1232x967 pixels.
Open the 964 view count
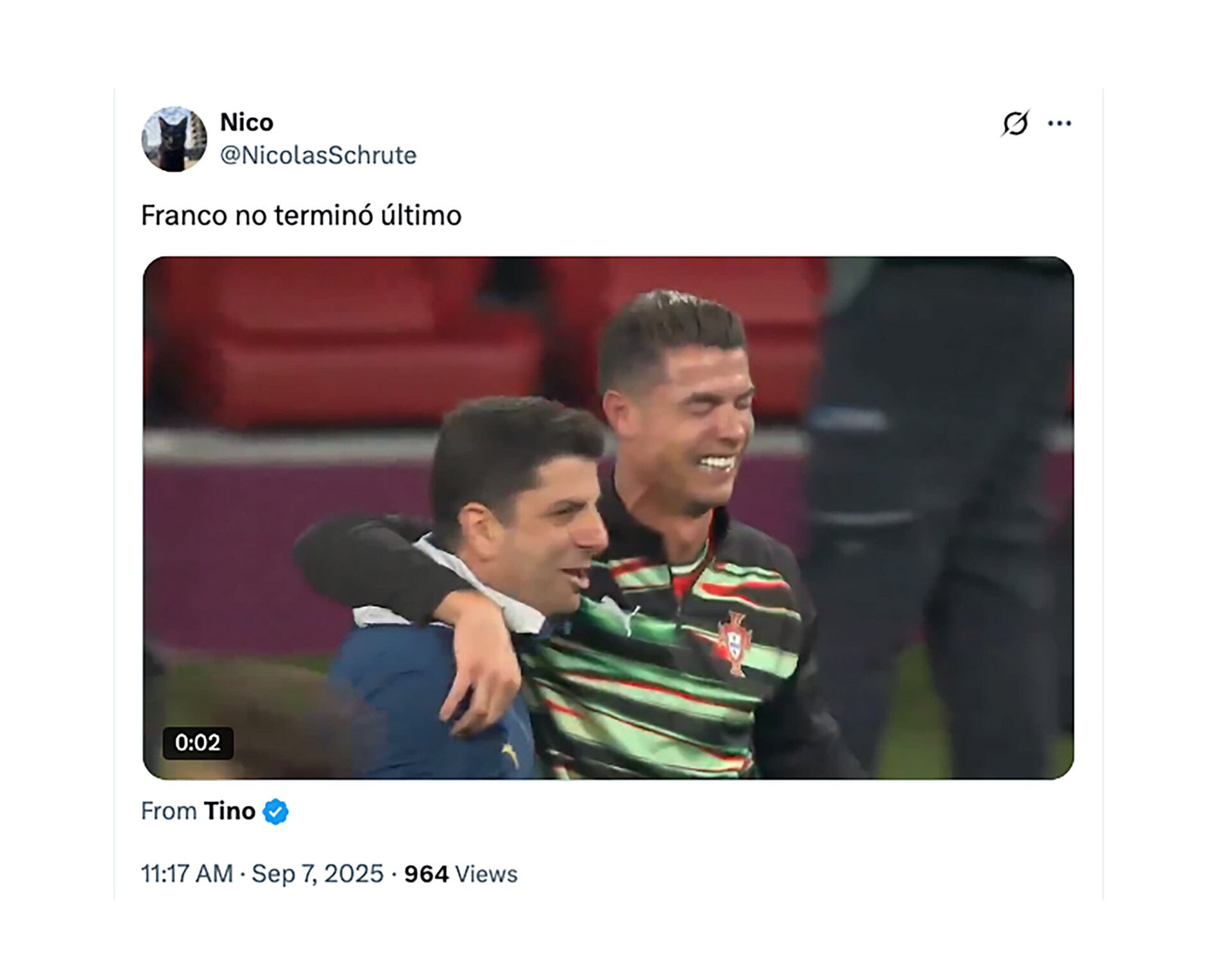point(426,874)
